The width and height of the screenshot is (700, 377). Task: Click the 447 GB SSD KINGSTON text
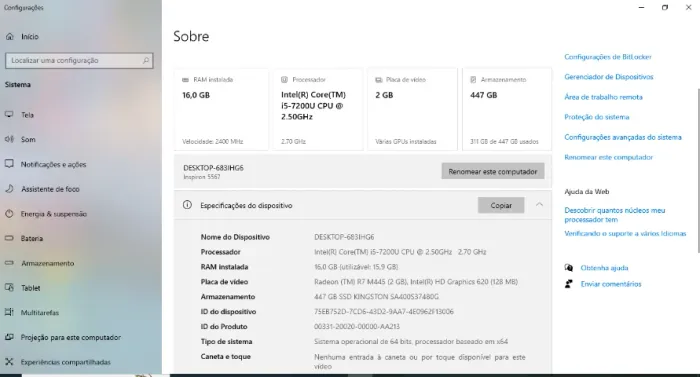tap(376, 297)
